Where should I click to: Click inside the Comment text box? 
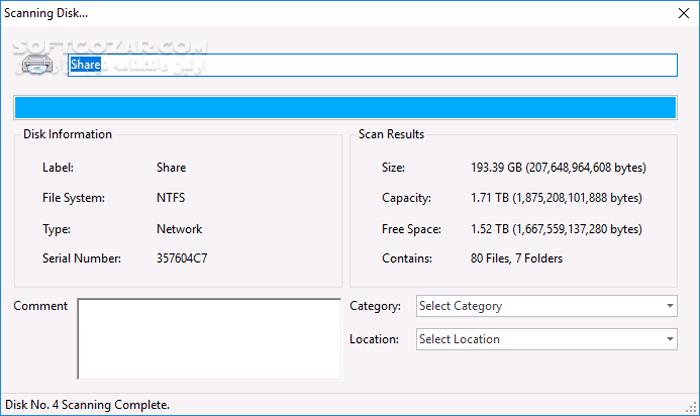point(209,339)
